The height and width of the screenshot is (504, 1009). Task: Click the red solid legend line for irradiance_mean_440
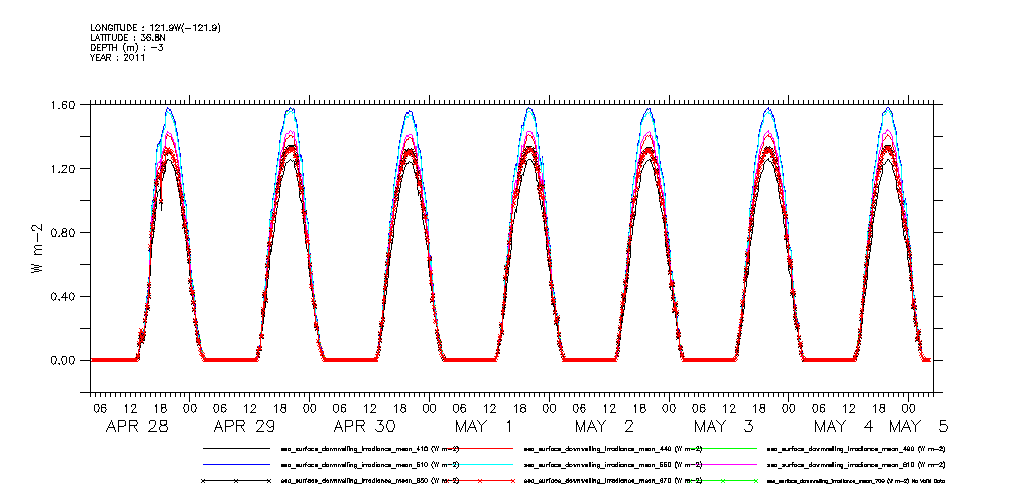pos(479,448)
